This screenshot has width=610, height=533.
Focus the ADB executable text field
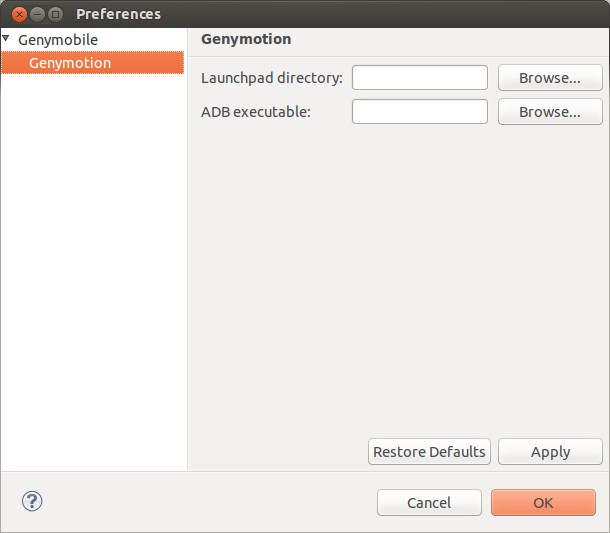pyautogui.click(x=420, y=112)
